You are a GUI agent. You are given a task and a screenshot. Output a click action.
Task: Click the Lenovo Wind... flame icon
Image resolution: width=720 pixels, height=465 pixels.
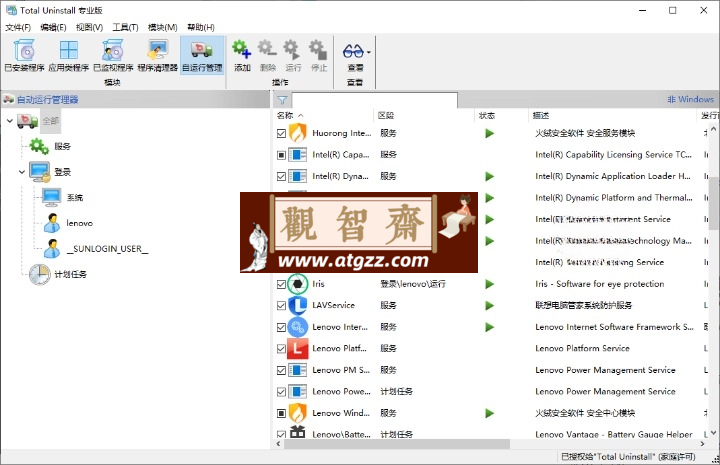click(298, 413)
